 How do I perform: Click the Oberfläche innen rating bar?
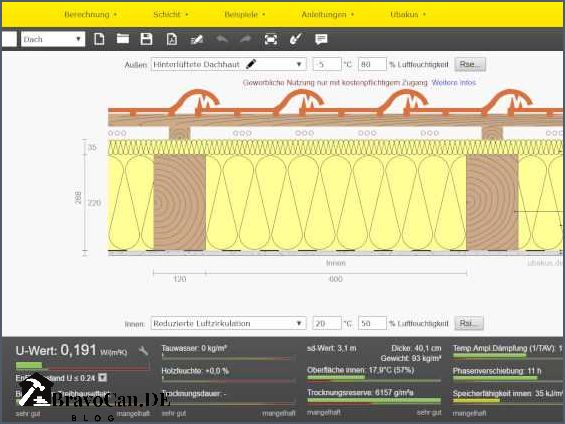click(374, 379)
